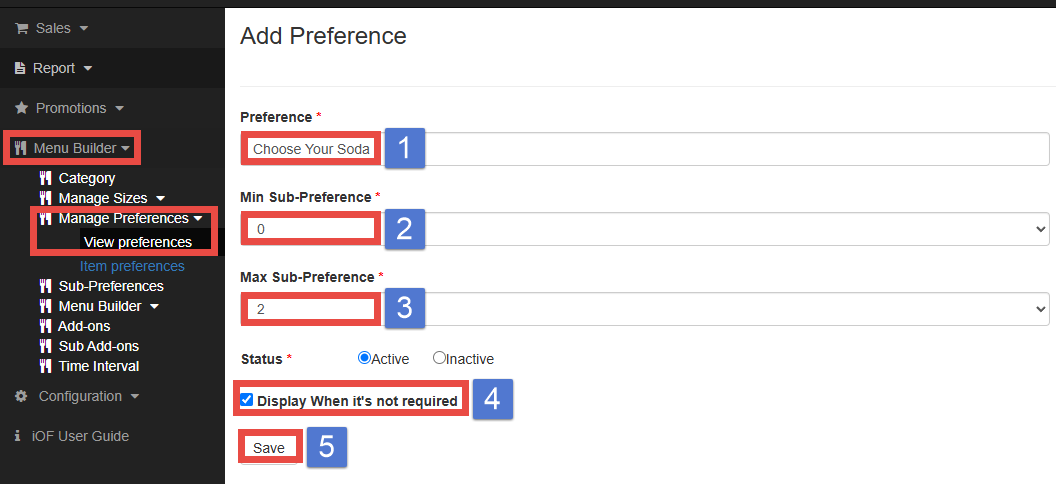Open the Min Sub-Preference dropdown
This screenshot has height=484, width=1056.
click(644, 229)
